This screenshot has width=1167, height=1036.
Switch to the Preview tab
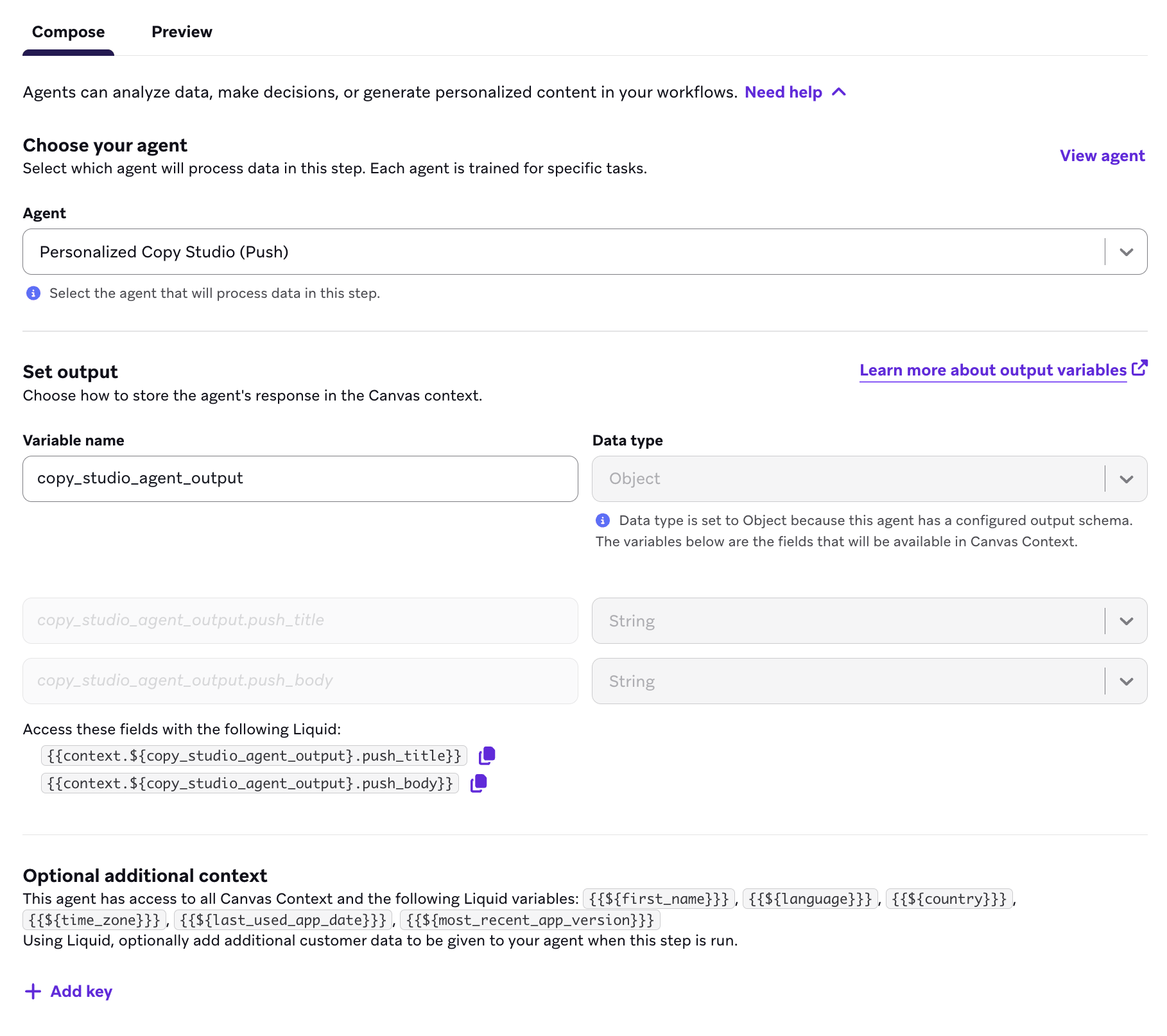(182, 31)
